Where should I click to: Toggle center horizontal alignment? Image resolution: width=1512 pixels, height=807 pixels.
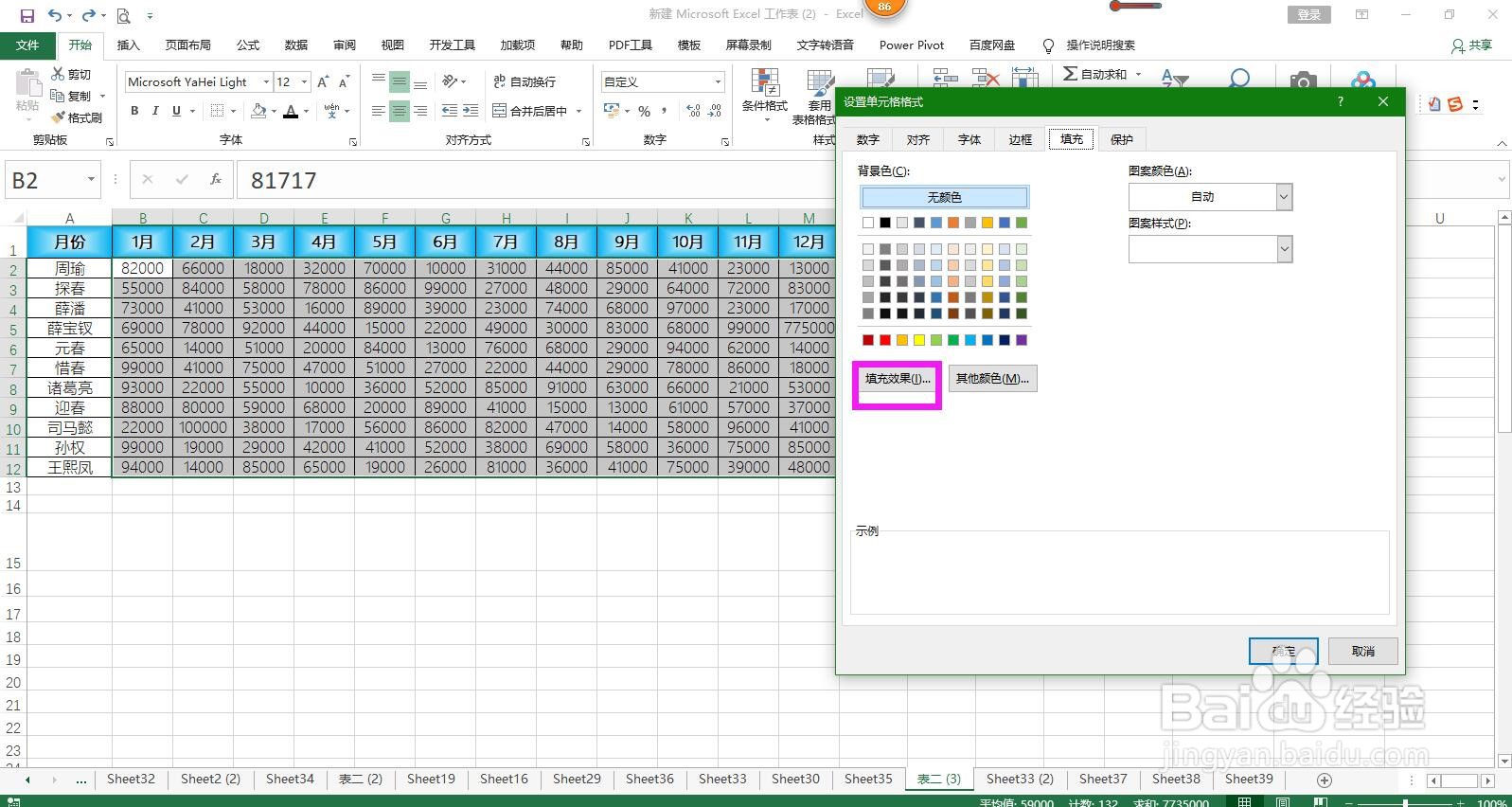400,111
